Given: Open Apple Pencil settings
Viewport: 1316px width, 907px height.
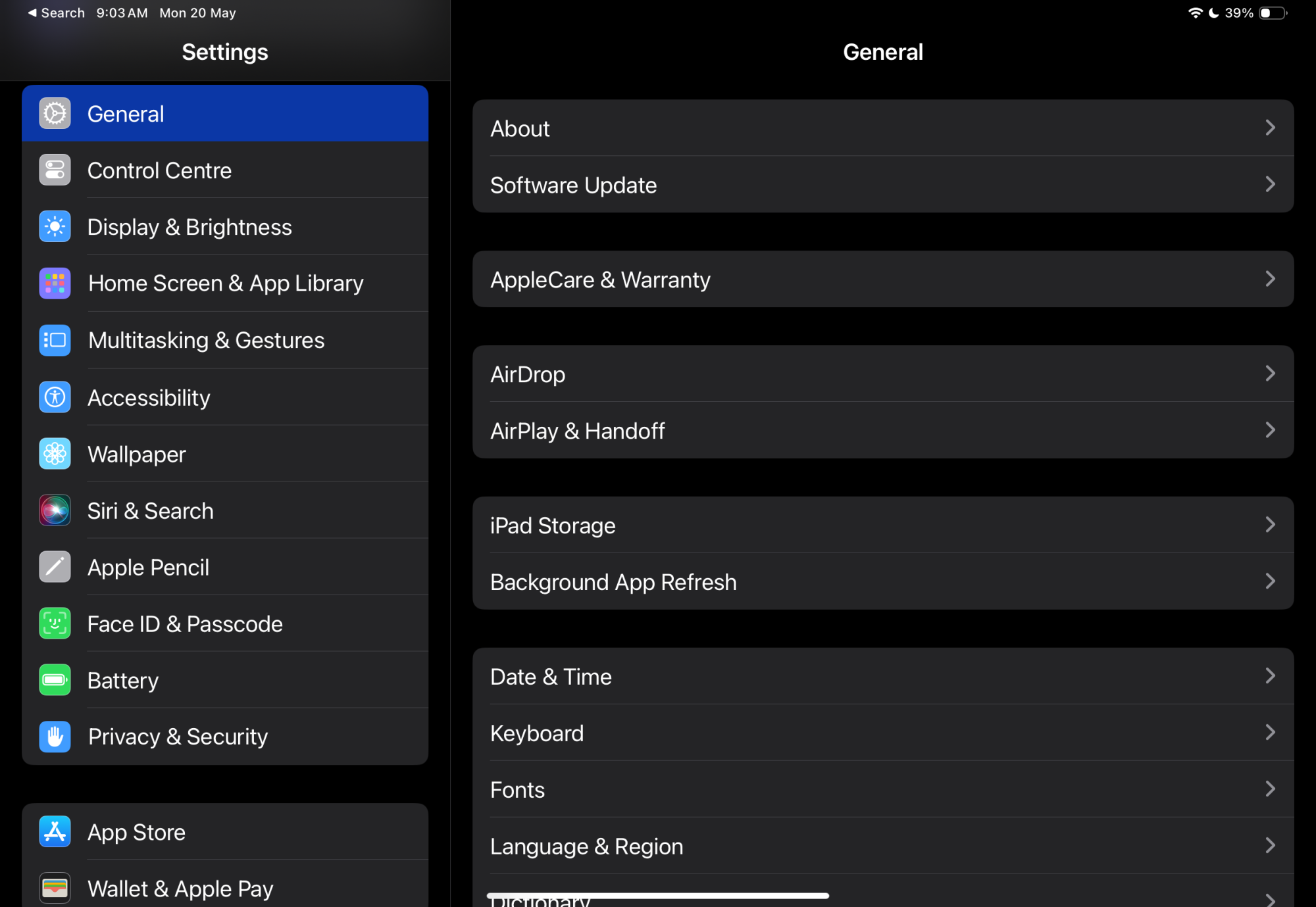Looking at the screenshot, I should (x=225, y=567).
